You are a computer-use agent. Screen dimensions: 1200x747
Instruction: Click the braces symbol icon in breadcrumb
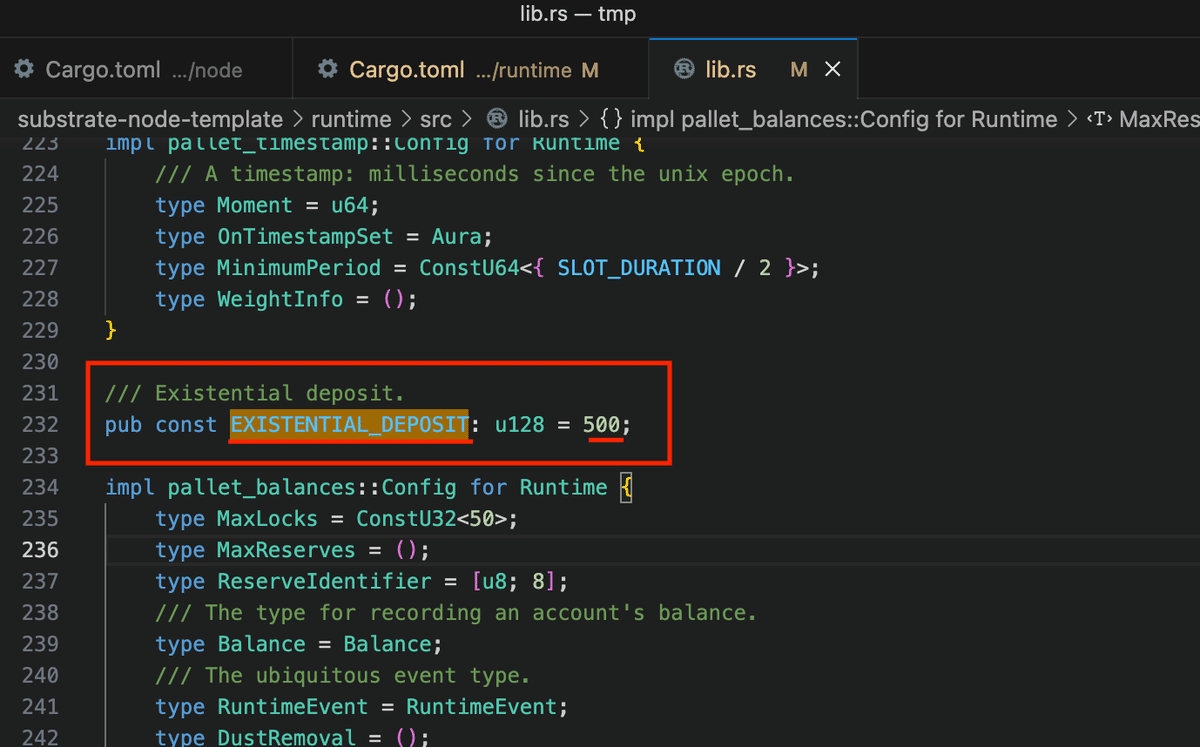pyautogui.click(x=611, y=120)
